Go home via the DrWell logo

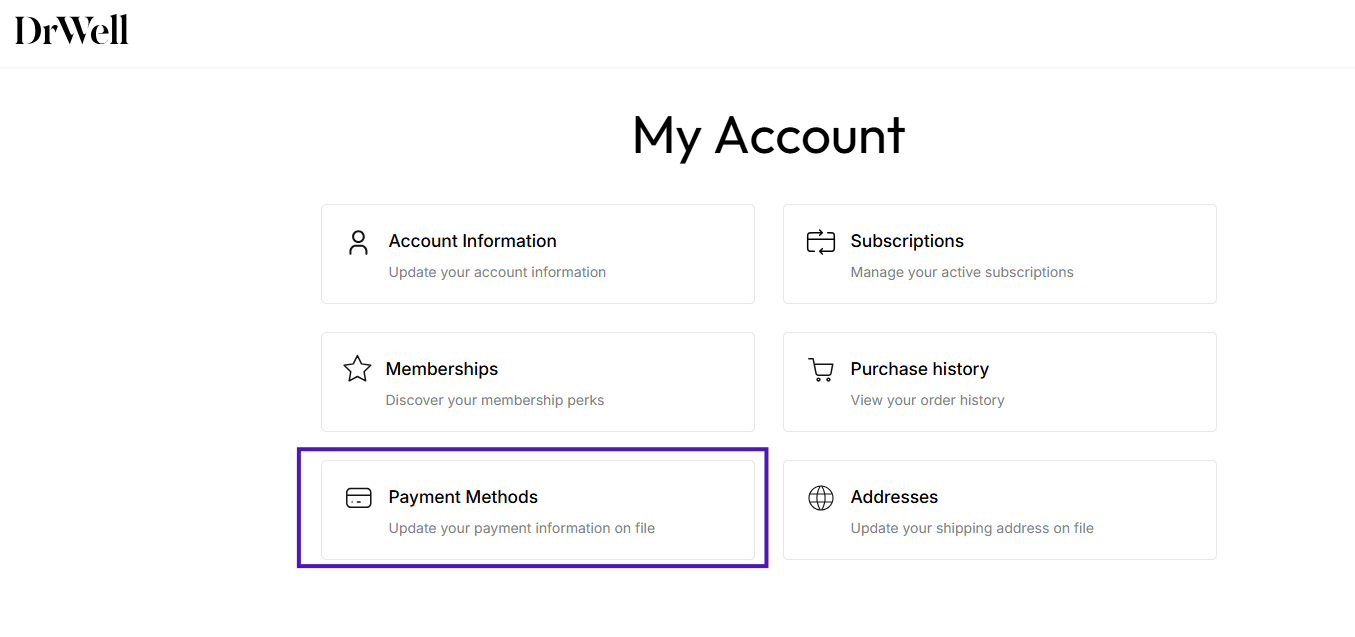coord(72,31)
